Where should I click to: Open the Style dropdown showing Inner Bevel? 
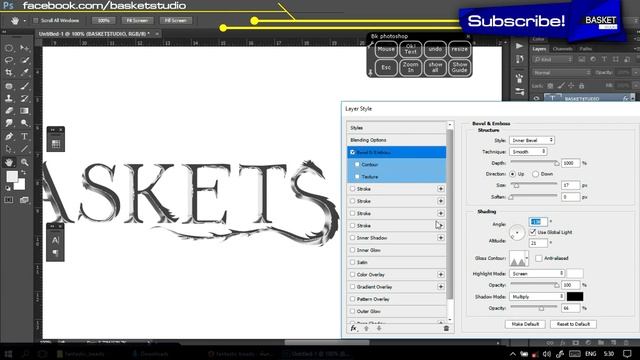532,140
